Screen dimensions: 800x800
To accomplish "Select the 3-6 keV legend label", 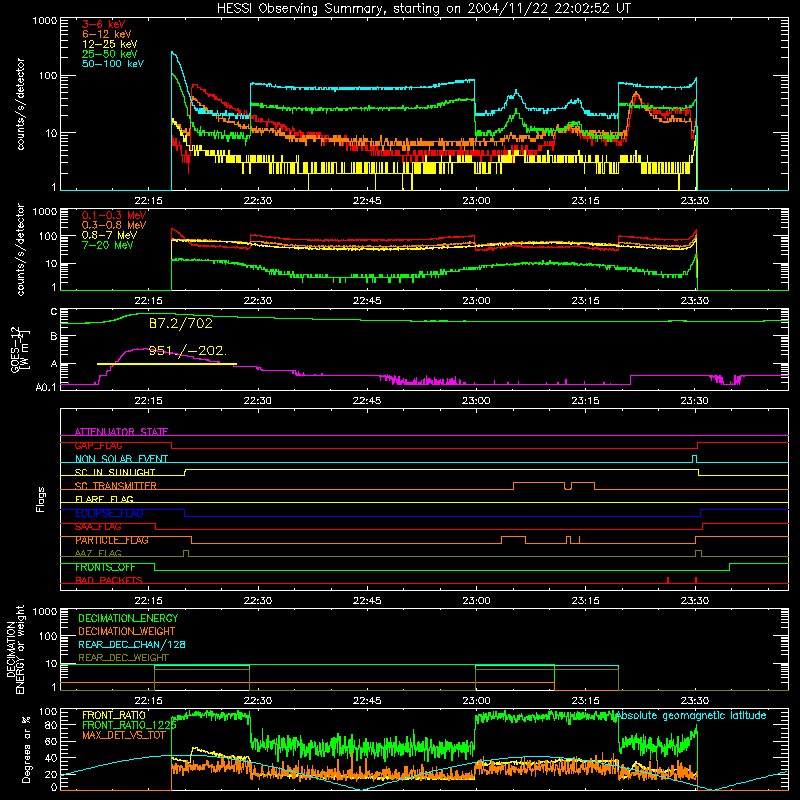I will [104, 24].
